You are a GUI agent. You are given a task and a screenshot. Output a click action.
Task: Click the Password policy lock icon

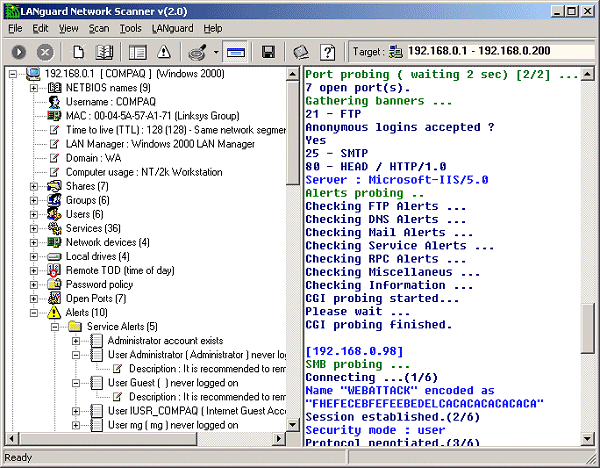pyautogui.click(x=55, y=285)
